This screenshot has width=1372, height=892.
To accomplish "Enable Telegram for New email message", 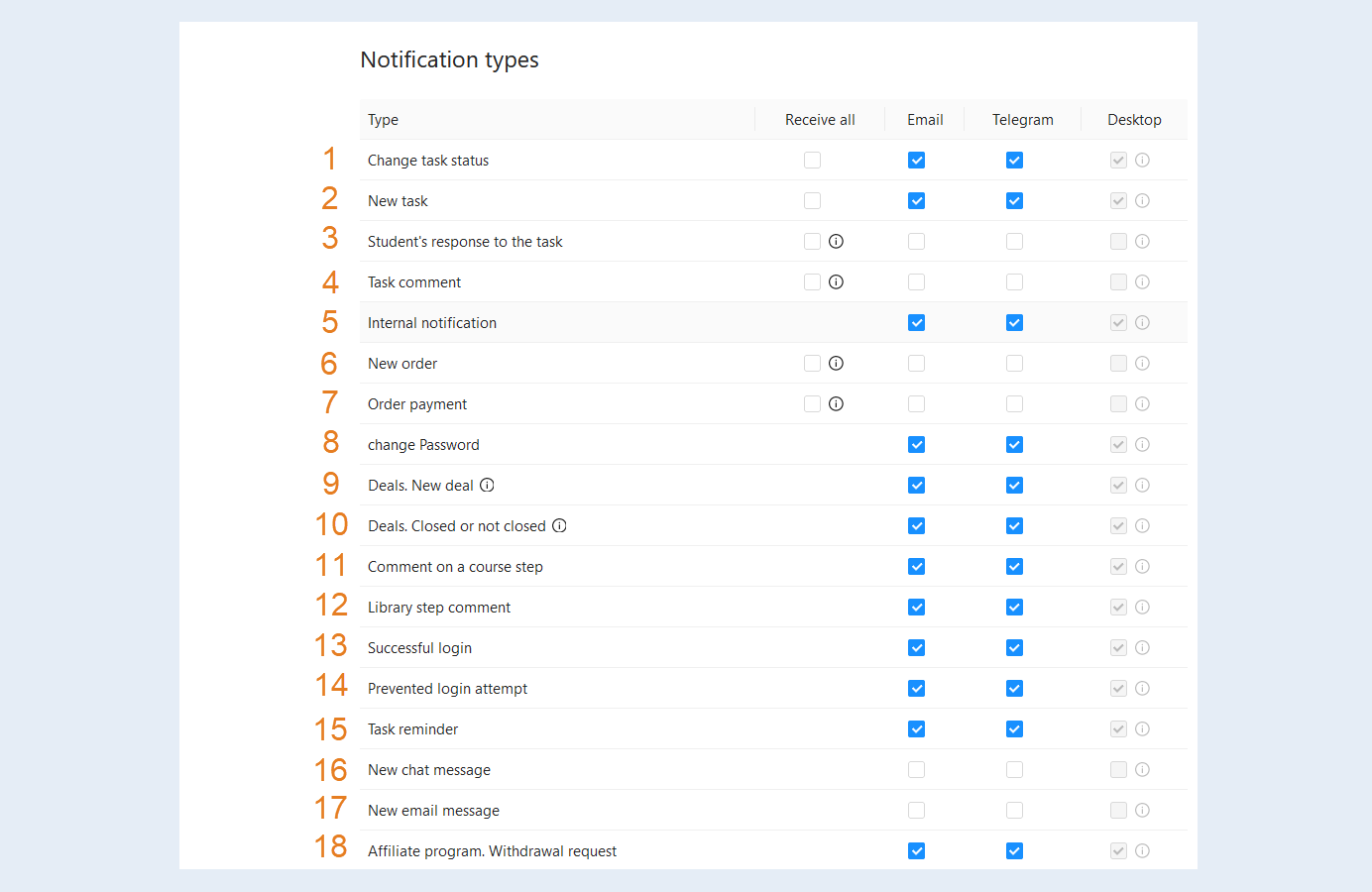I will [x=1014, y=810].
